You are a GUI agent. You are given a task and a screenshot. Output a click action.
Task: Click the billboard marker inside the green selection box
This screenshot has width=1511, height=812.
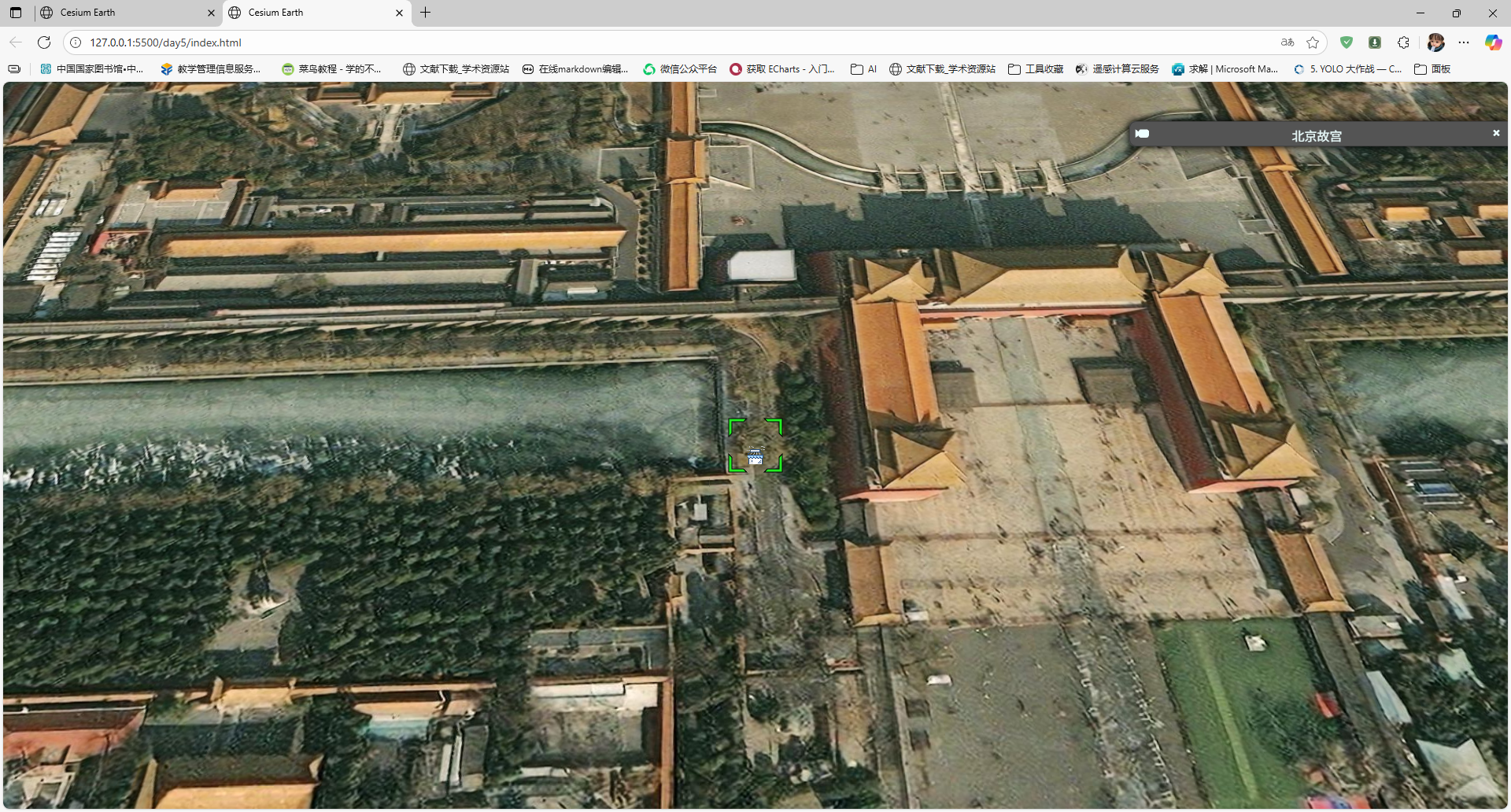tap(755, 457)
